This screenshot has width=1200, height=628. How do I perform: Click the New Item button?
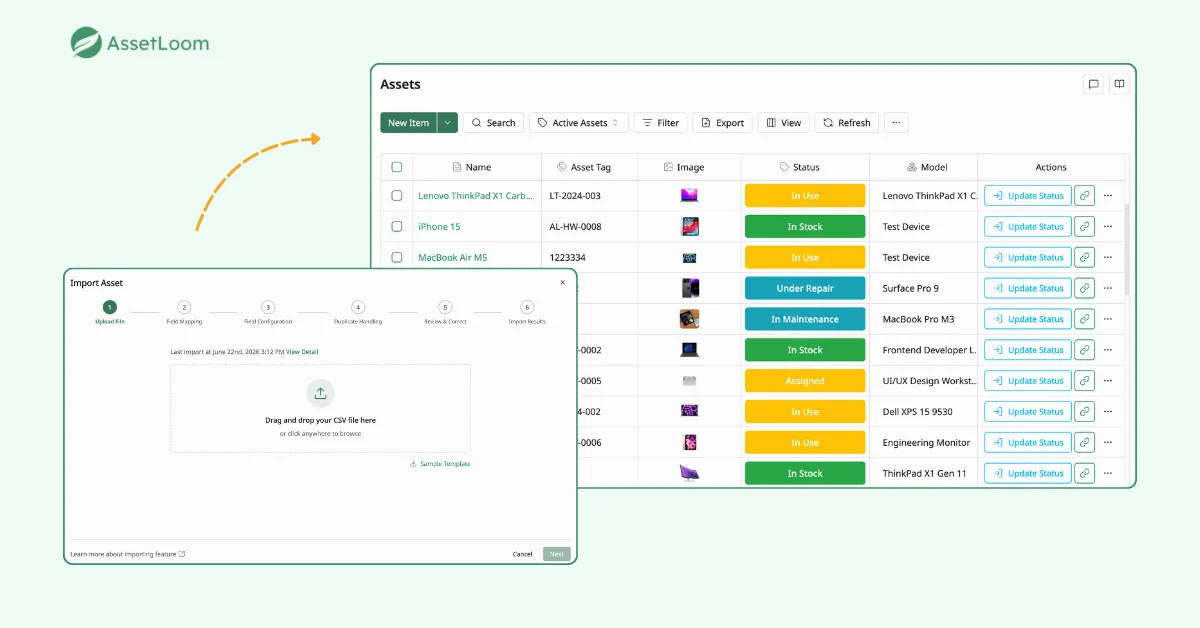408,123
